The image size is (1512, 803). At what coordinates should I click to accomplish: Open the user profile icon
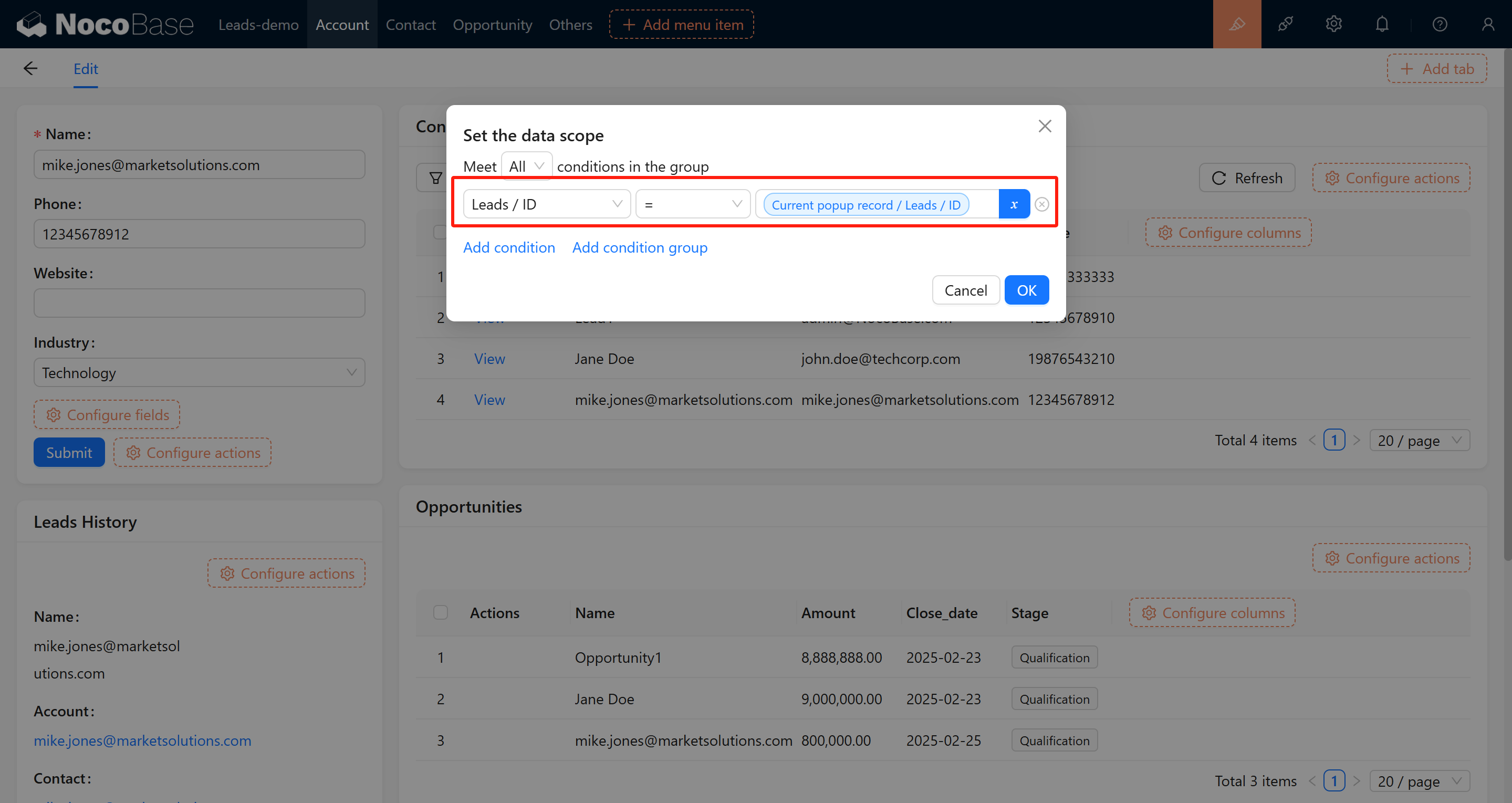(x=1487, y=24)
